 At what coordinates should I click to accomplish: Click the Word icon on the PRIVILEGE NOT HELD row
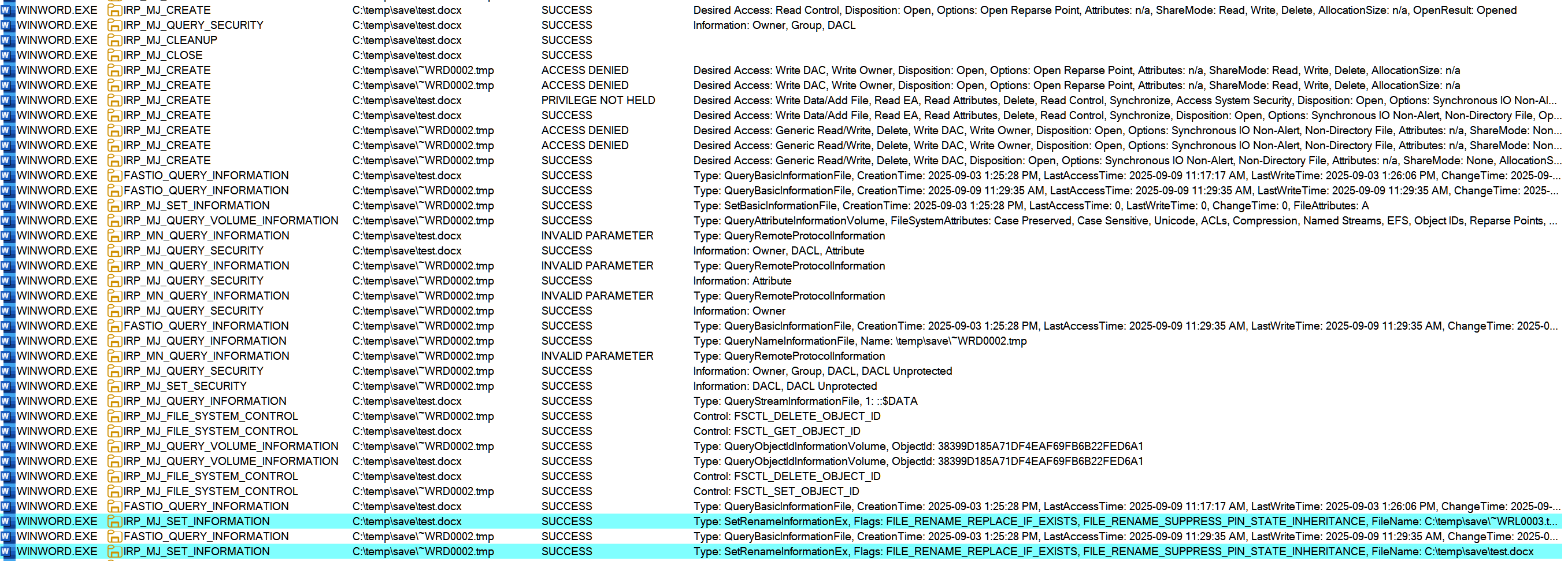(x=8, y=101)
